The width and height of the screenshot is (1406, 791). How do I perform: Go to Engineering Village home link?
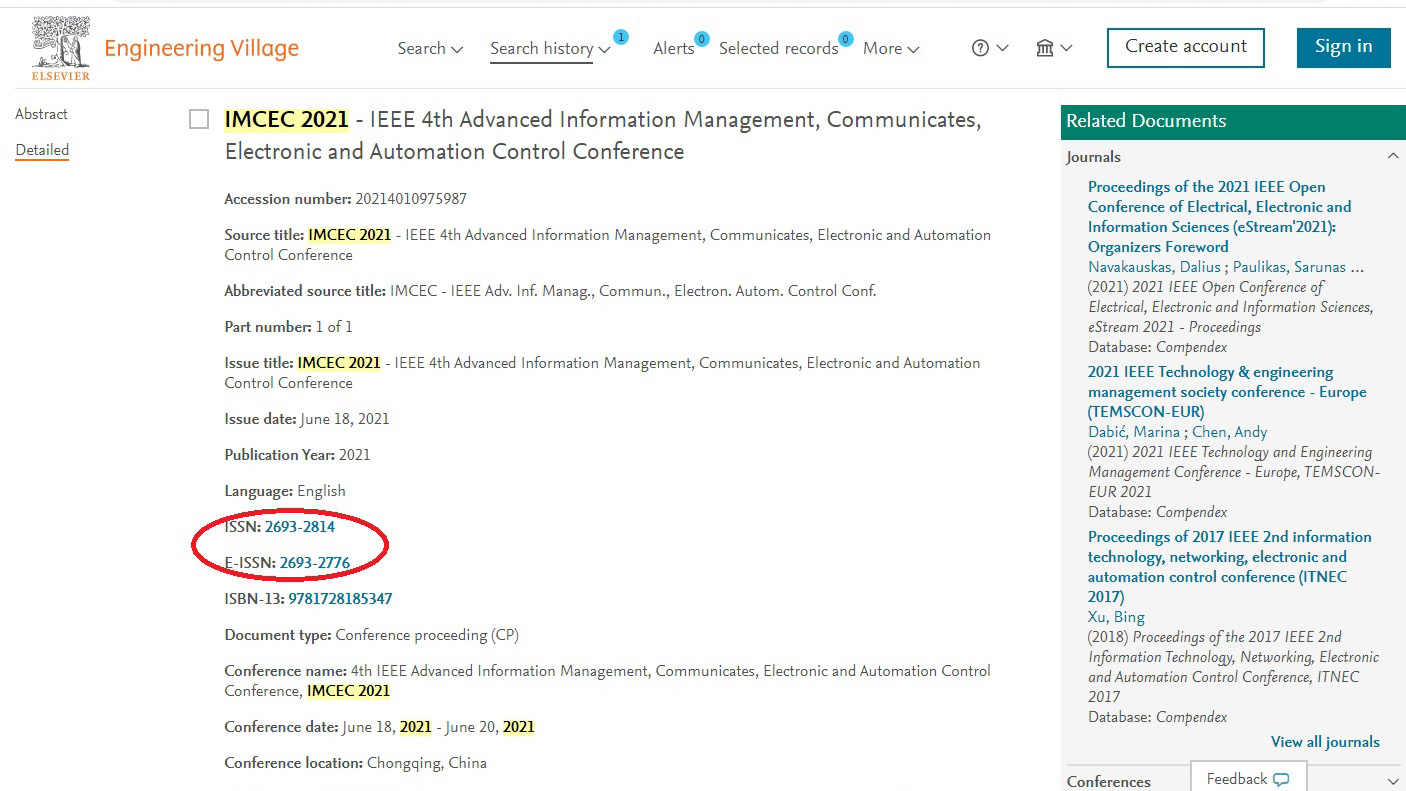click(201, 48)
